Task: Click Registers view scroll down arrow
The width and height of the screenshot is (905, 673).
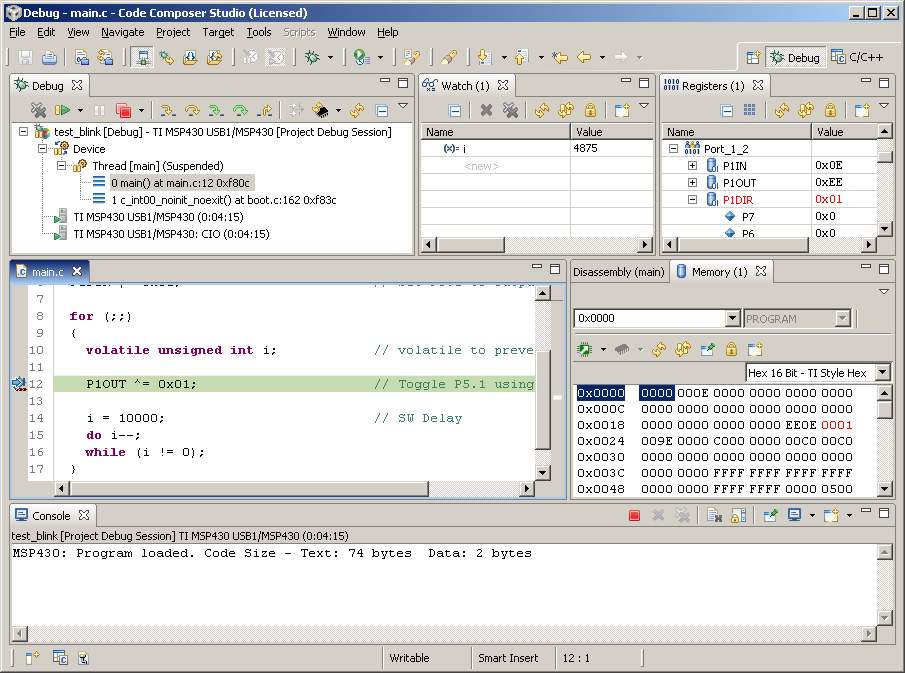Action: pos(884,229)
